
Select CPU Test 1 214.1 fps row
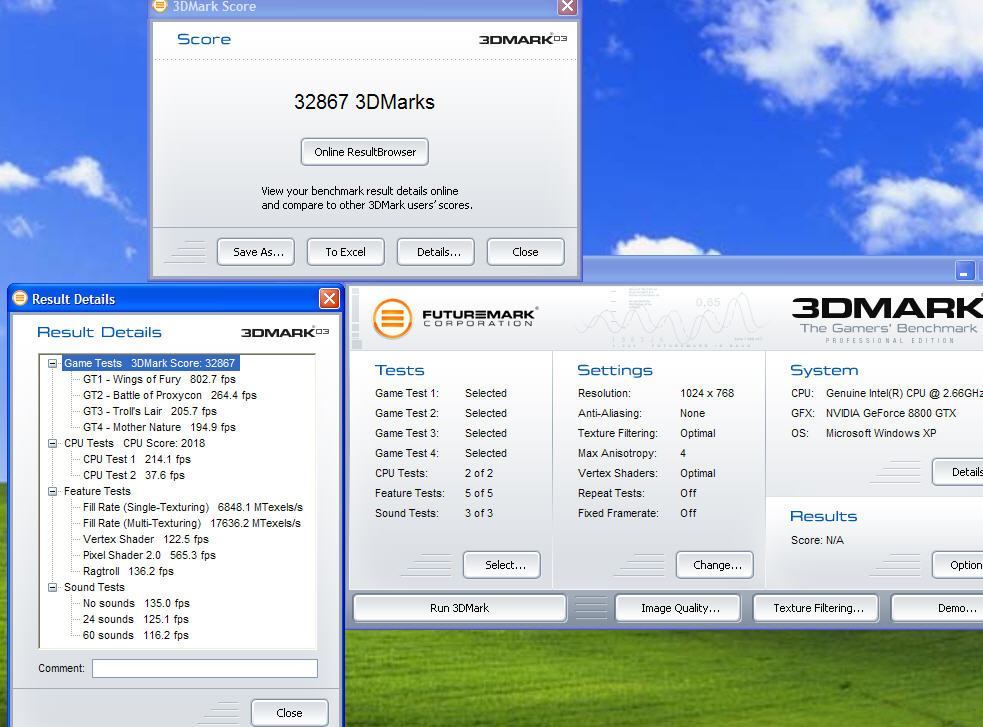click(137, 459)
